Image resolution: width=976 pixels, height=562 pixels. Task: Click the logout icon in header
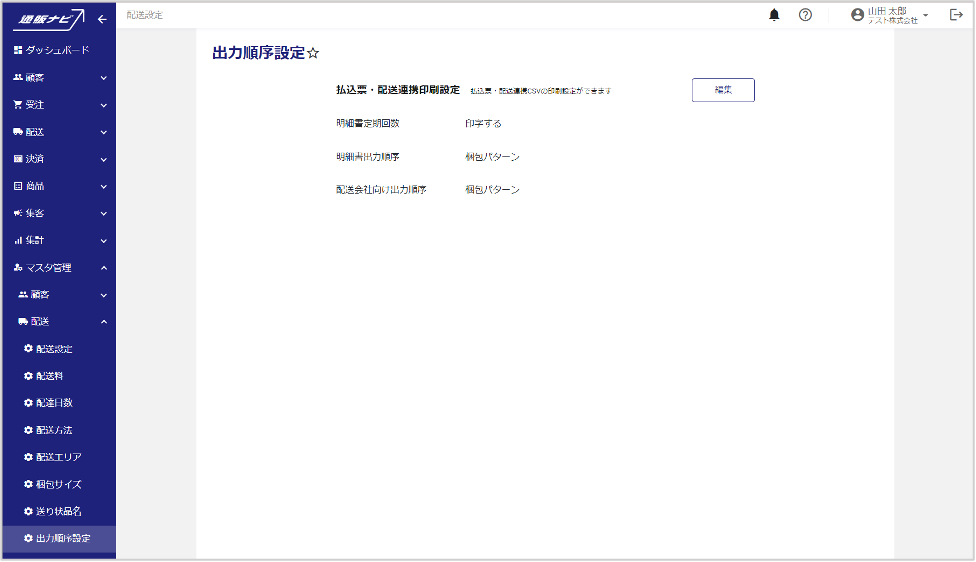955,15
